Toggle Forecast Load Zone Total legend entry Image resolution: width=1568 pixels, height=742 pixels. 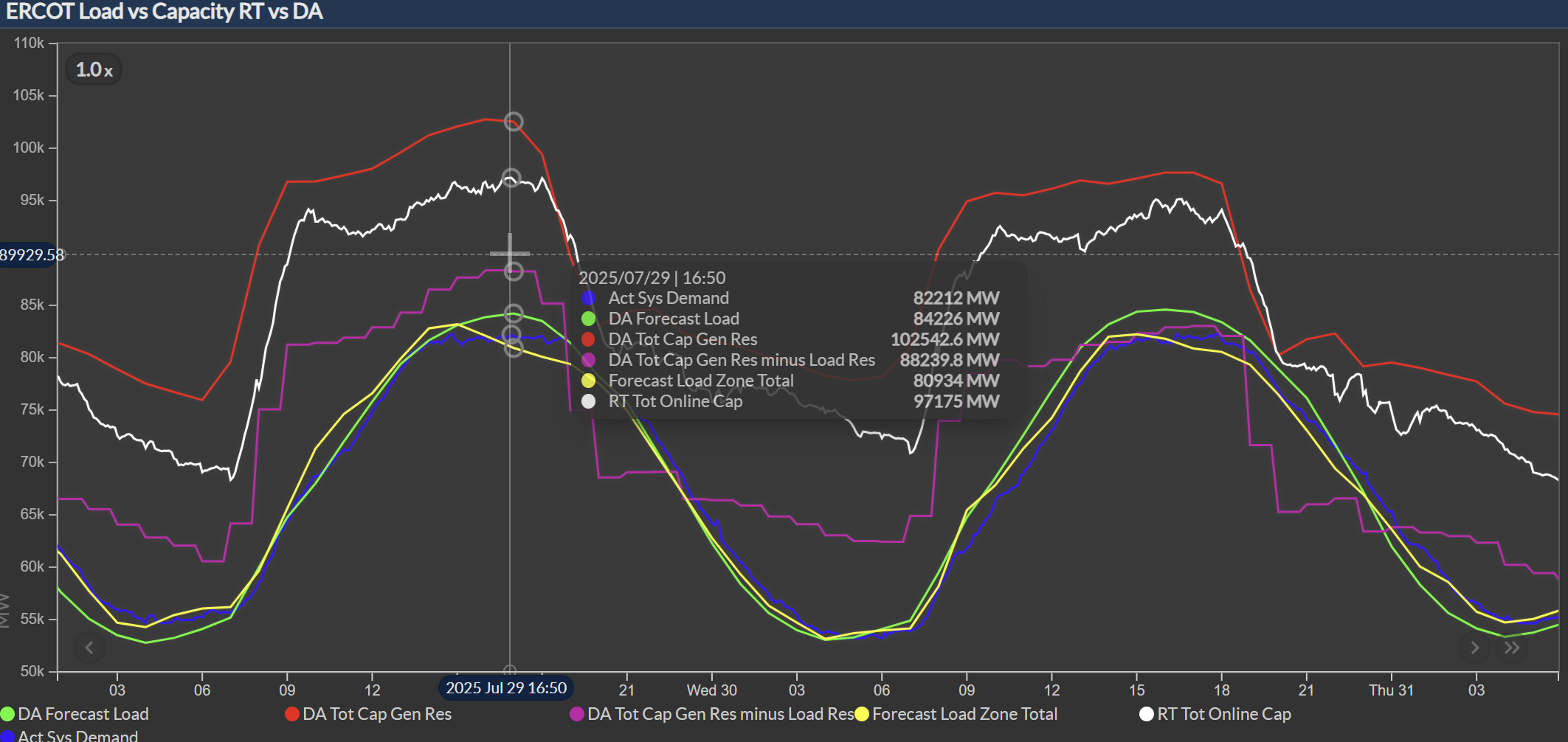[x=956, y=714]
